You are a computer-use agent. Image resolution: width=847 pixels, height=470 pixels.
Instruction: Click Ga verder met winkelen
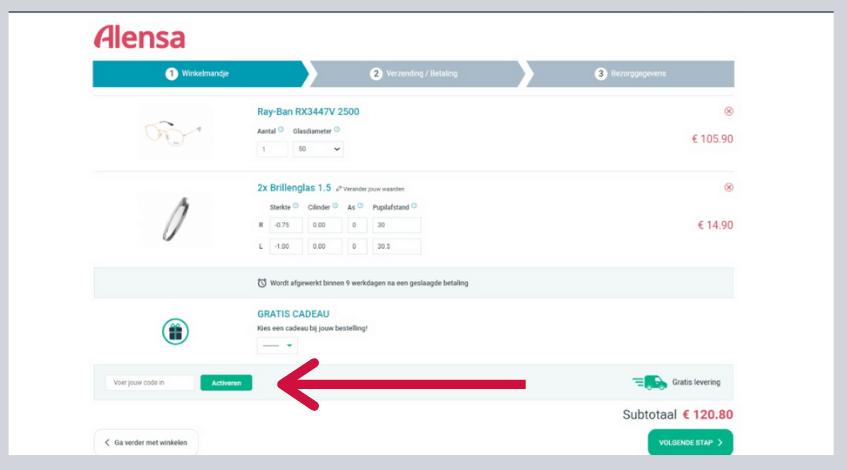(146, 442)
